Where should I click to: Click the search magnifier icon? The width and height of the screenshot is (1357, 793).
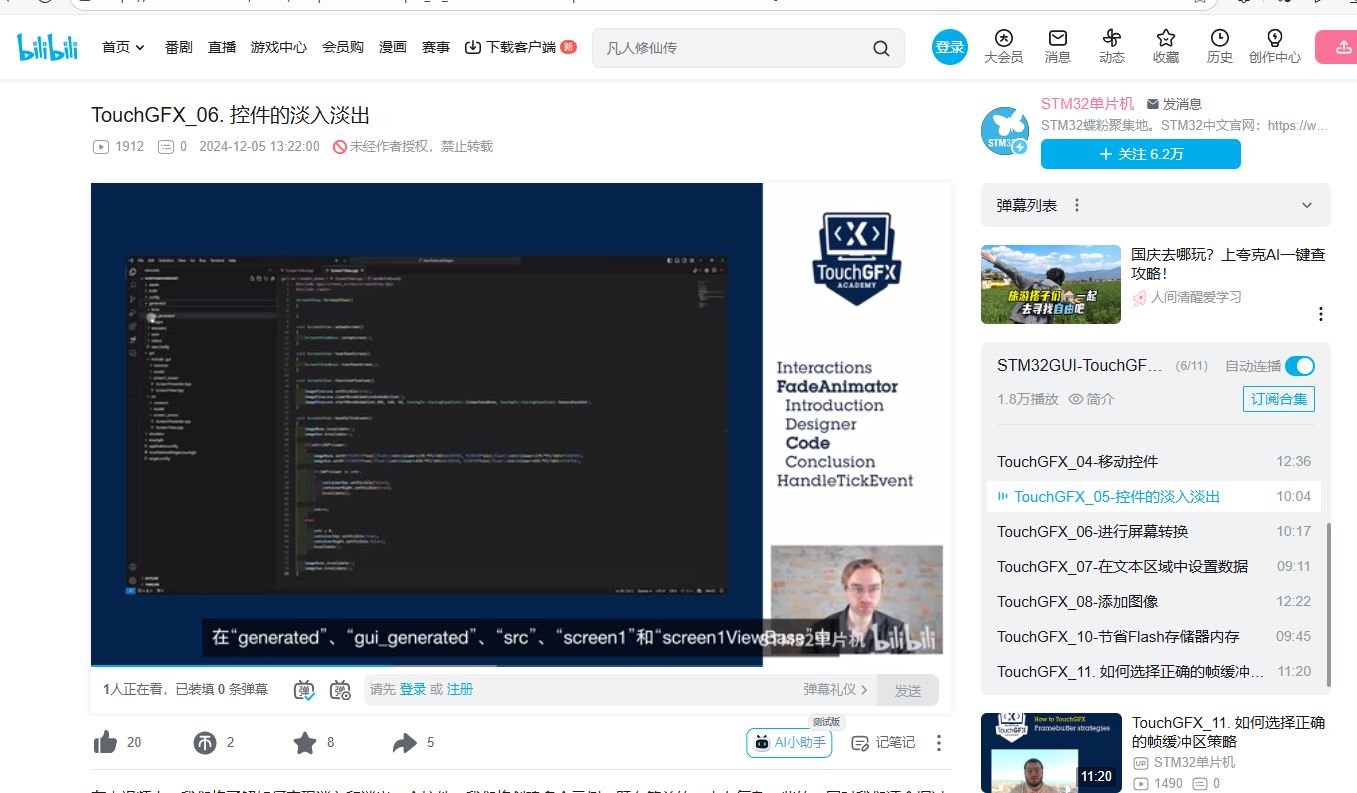pos(881,48)
